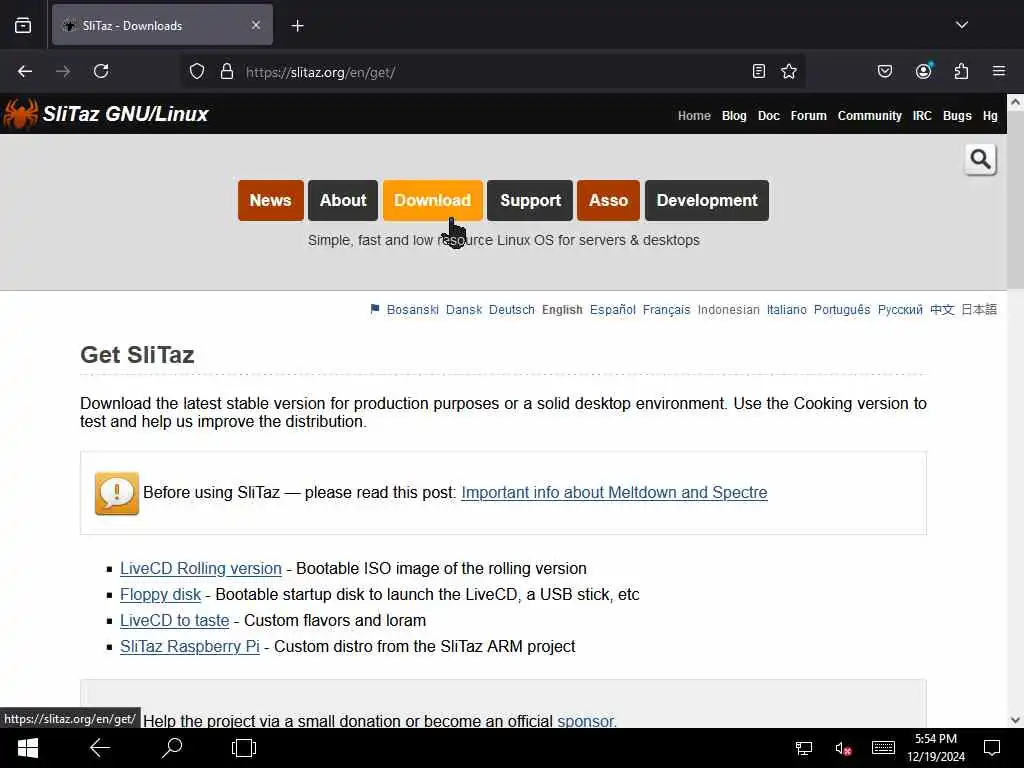Screen dimensions: 1024x768
Task: Switch language to Português
Action: (842, 310)
